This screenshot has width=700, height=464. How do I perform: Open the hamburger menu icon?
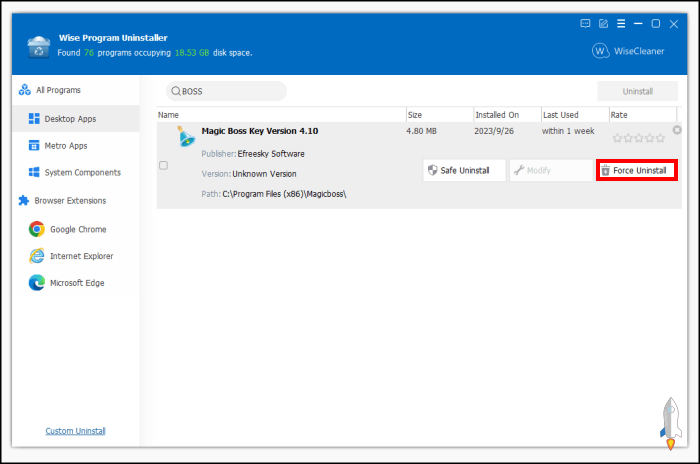[x=621, y=24]
